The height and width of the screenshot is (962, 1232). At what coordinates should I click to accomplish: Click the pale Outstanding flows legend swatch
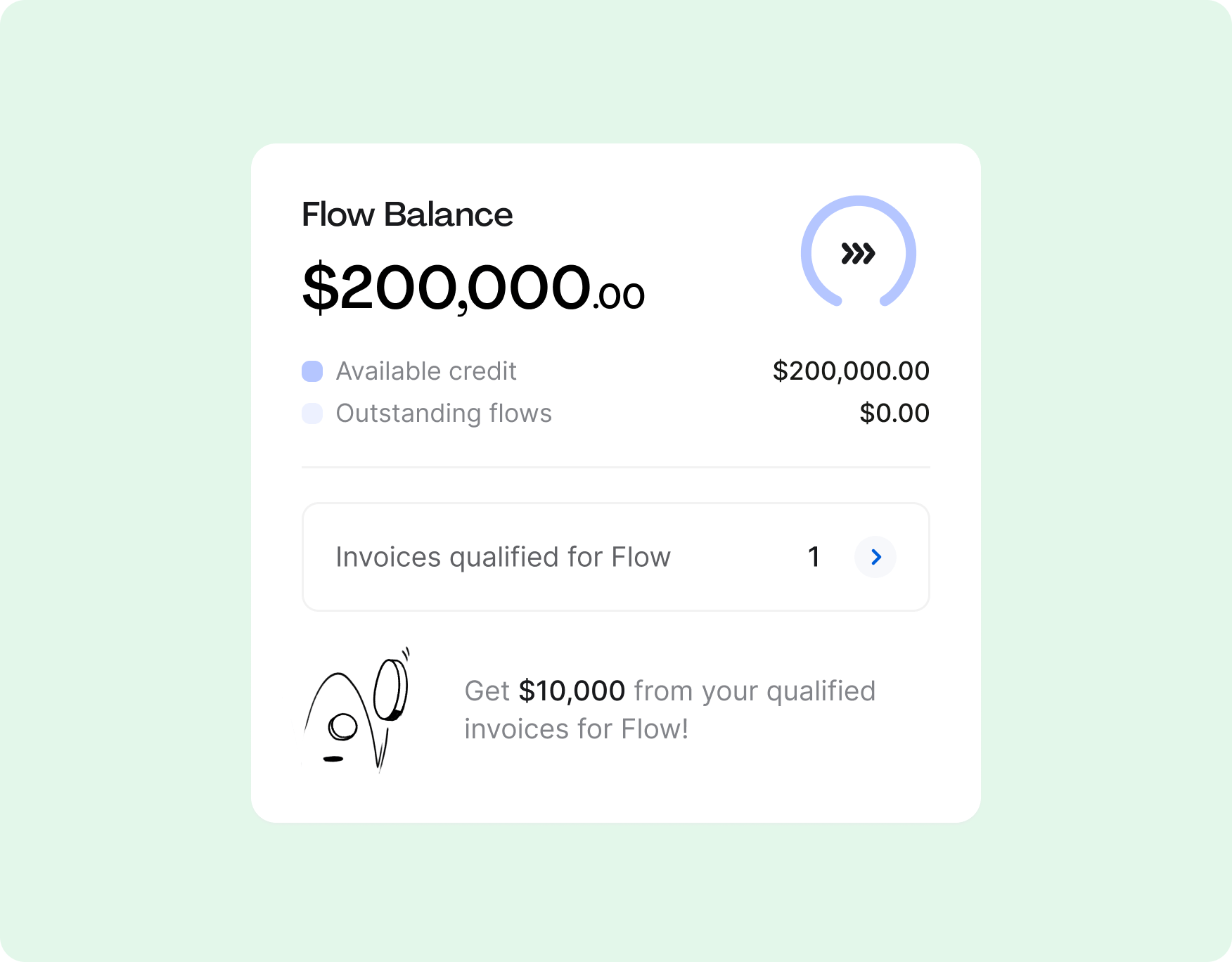tap(312, 413)
